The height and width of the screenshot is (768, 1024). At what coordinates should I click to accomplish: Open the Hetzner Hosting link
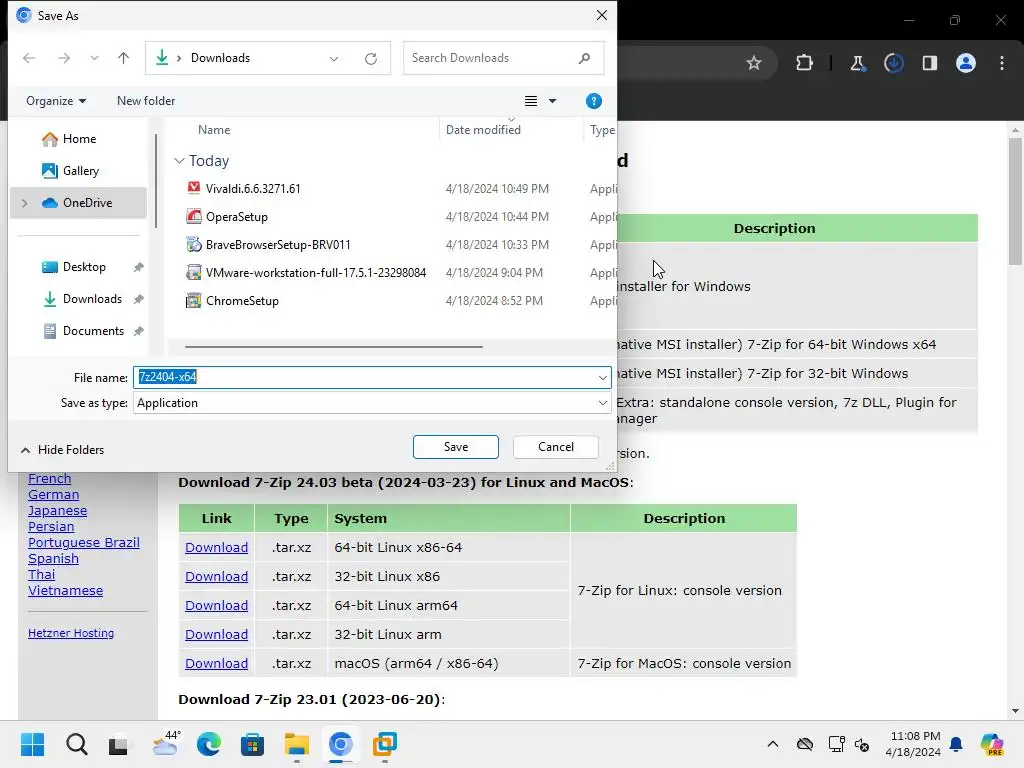(x=71, y=633)
